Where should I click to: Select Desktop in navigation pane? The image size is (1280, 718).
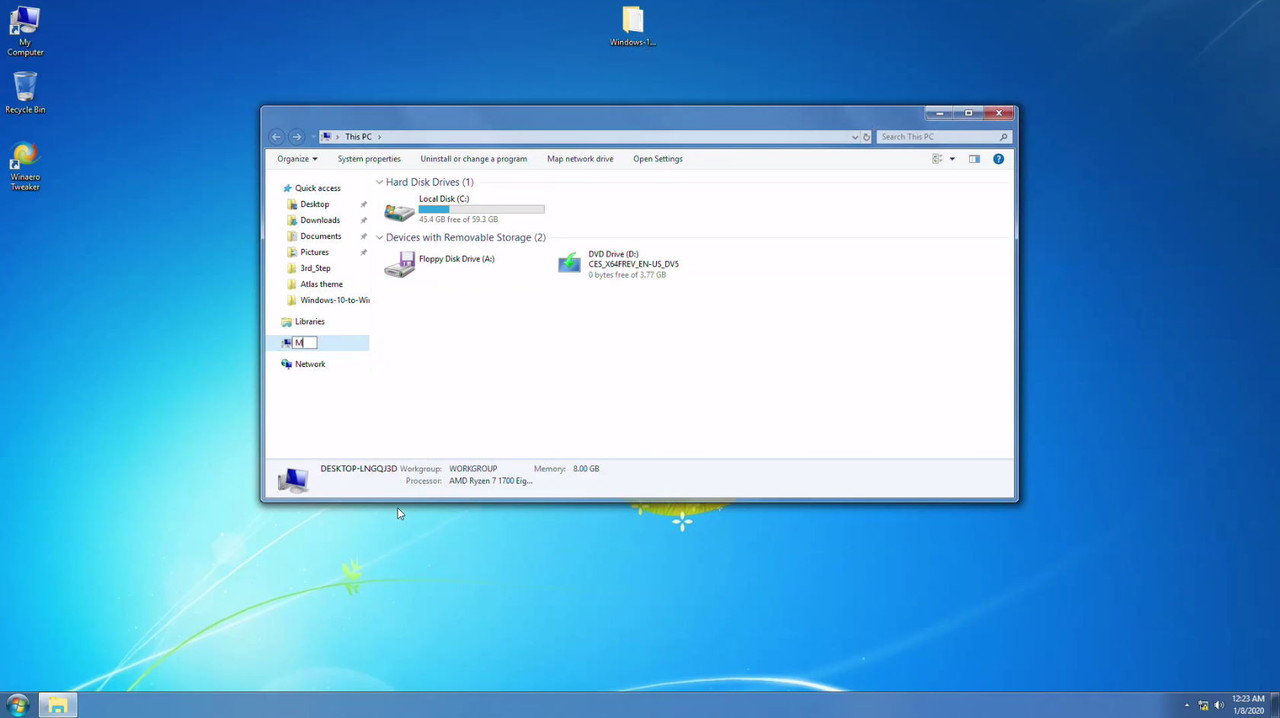pos(315,204)
